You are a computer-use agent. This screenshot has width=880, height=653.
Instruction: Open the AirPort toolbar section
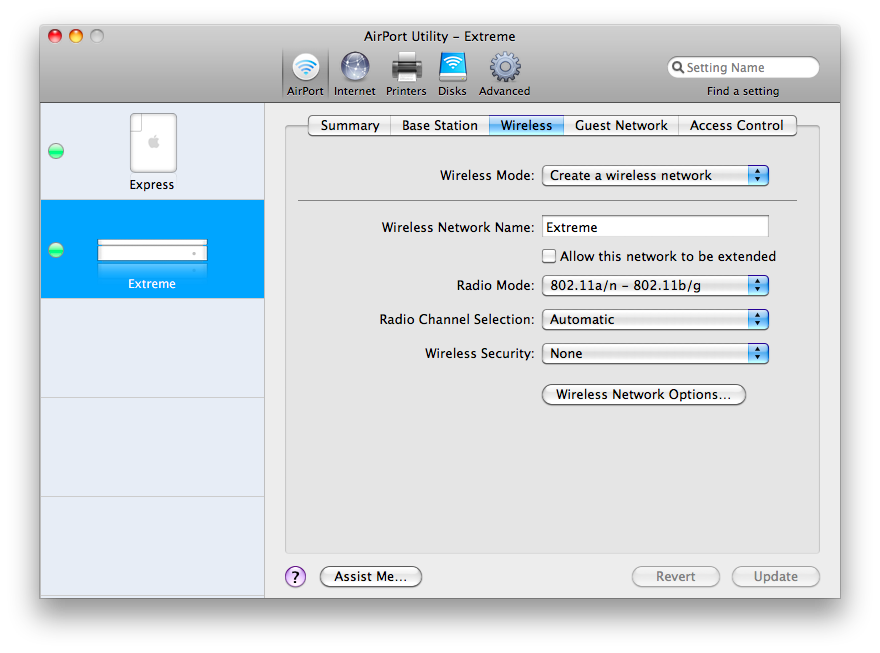305,74
